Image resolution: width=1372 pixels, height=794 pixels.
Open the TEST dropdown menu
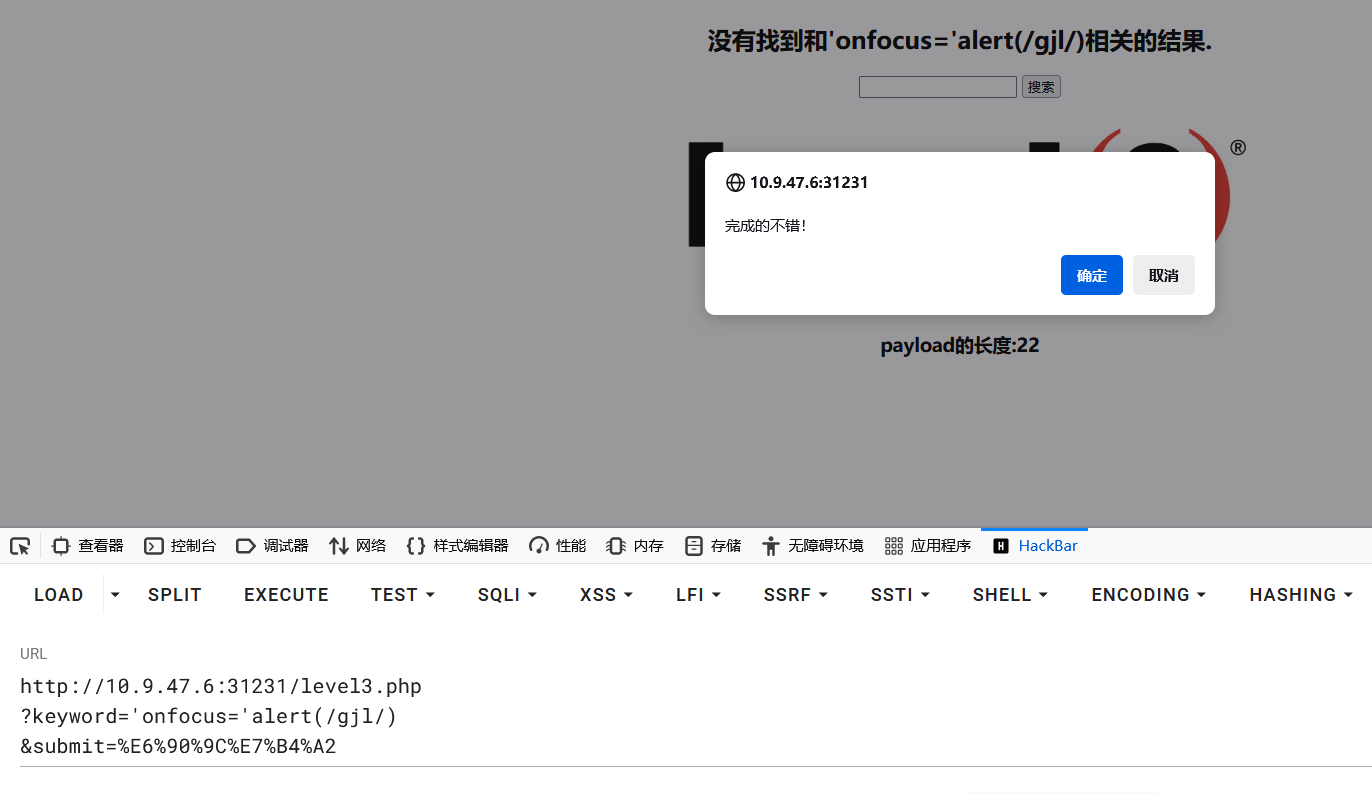403,595
